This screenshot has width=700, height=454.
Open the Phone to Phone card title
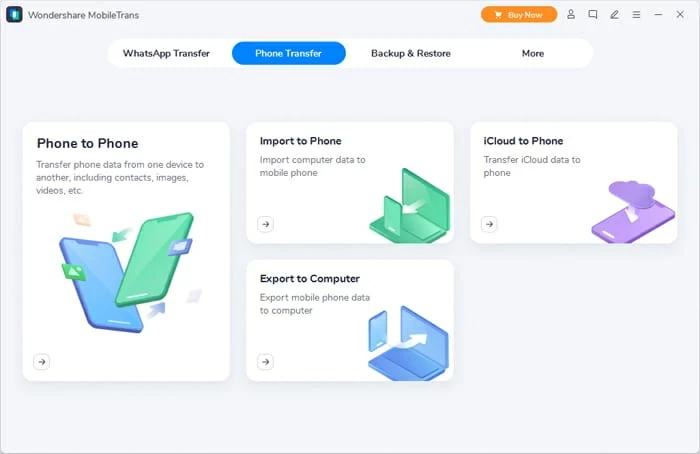point(88,143)
